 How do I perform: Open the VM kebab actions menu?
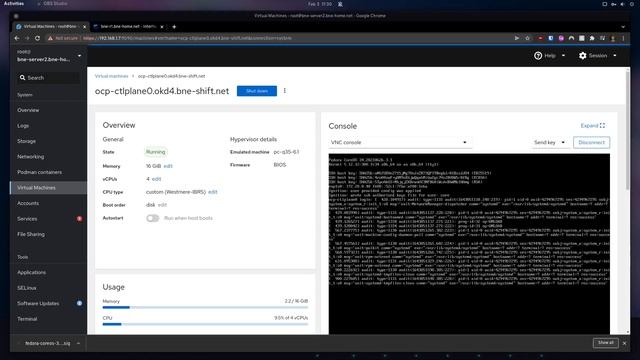(284, 91)
